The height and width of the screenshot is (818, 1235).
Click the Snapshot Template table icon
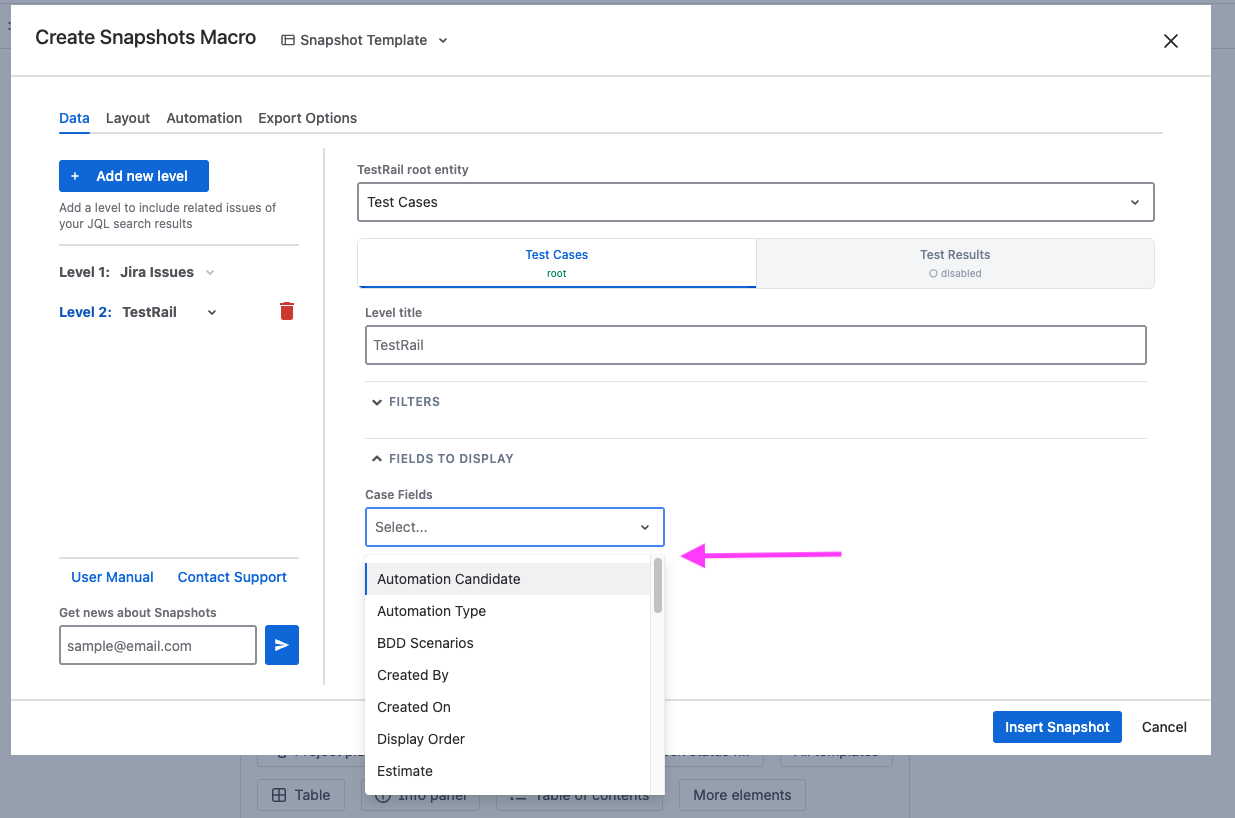tap(288, 41)
